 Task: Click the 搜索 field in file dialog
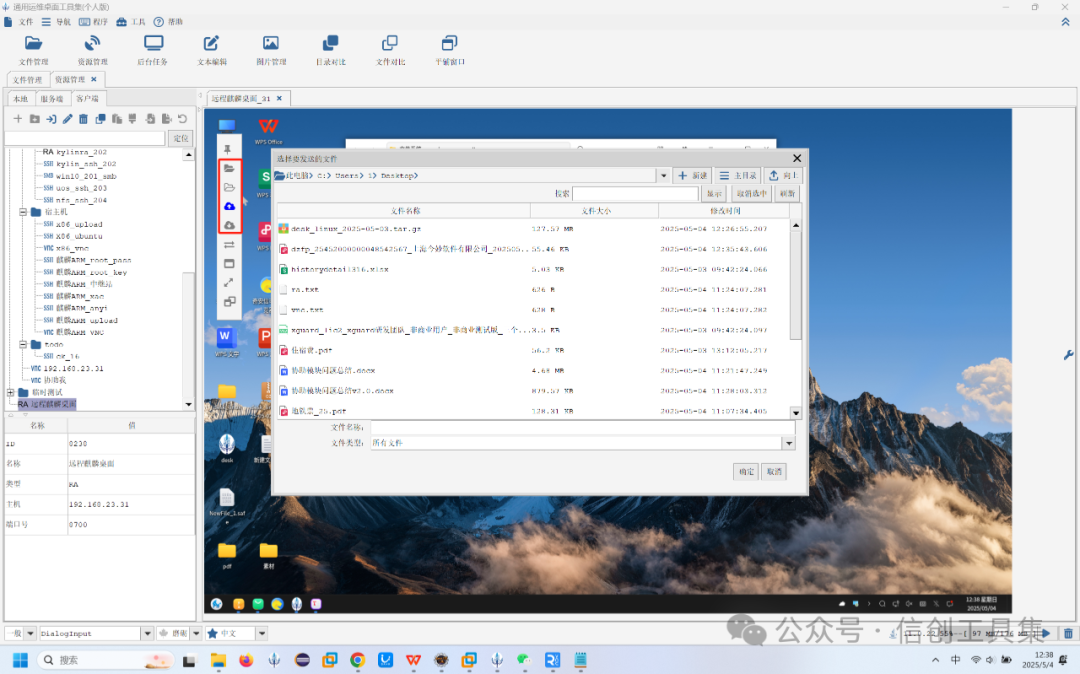pyautogui.click(x=635, y=194)
